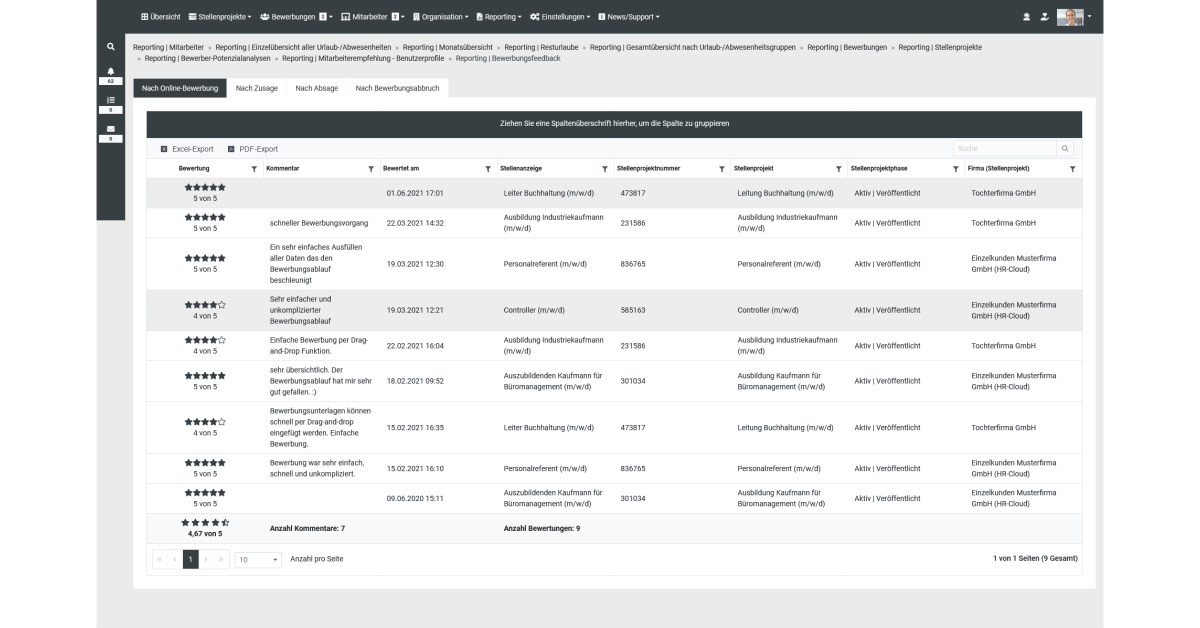
Task: Switch to the Nach Zusage tab
Action: click(x=256, y=88)
